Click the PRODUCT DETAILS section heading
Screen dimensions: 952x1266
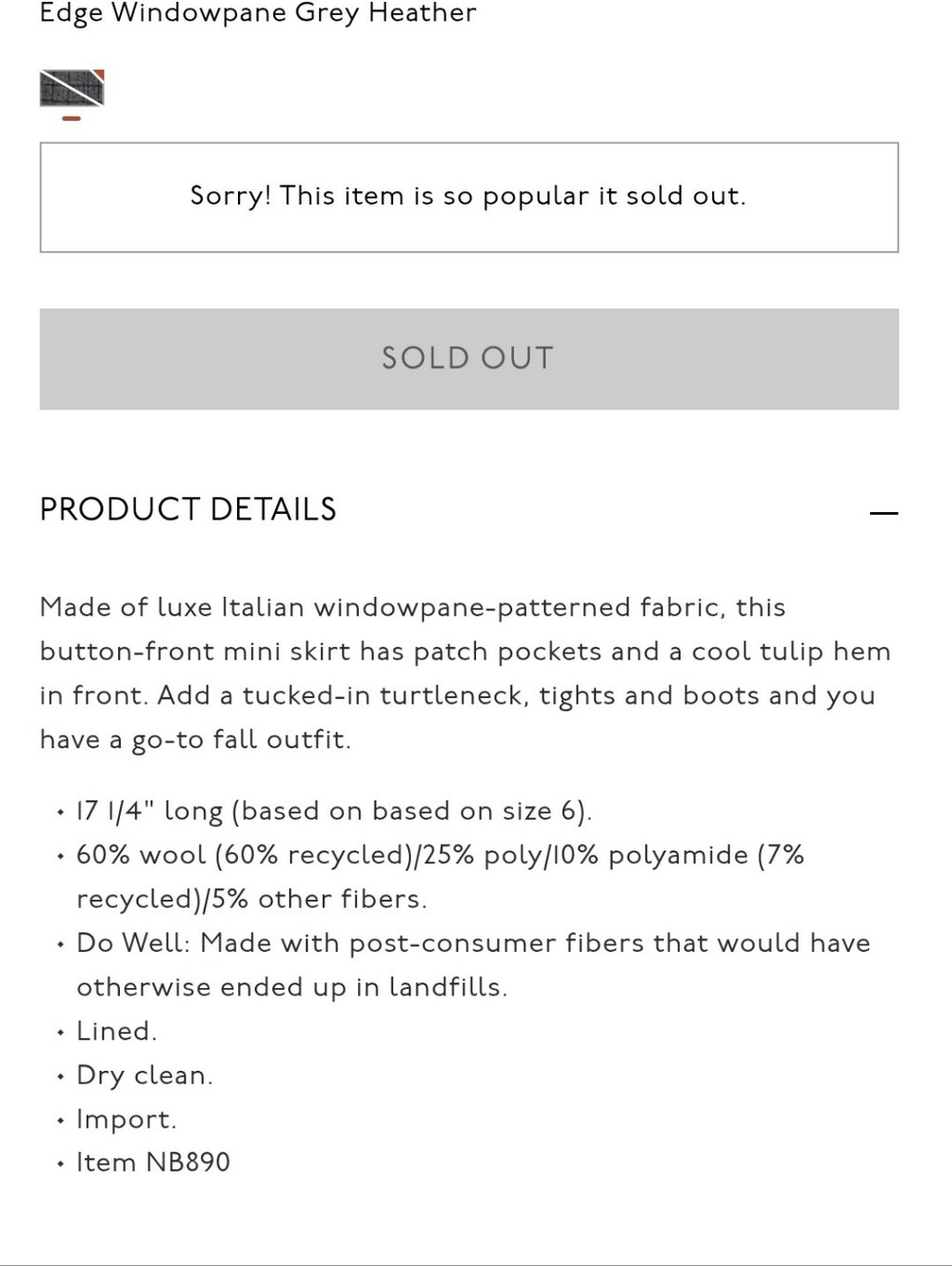tap(188, 509)
